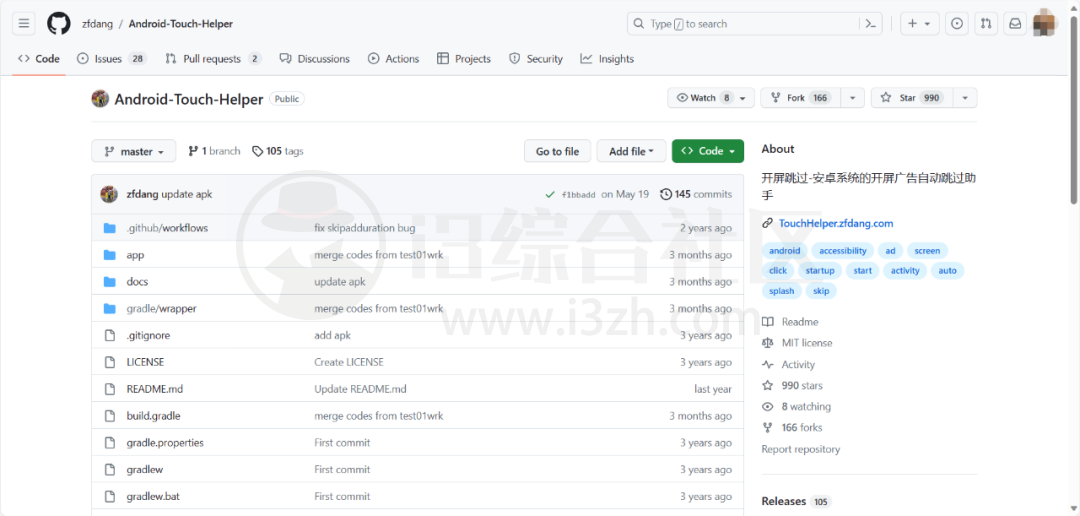Visit TouchHelper.zfdang.com link
The width and height of the screenshot is (1080, 516).
(x=836, y=223)
